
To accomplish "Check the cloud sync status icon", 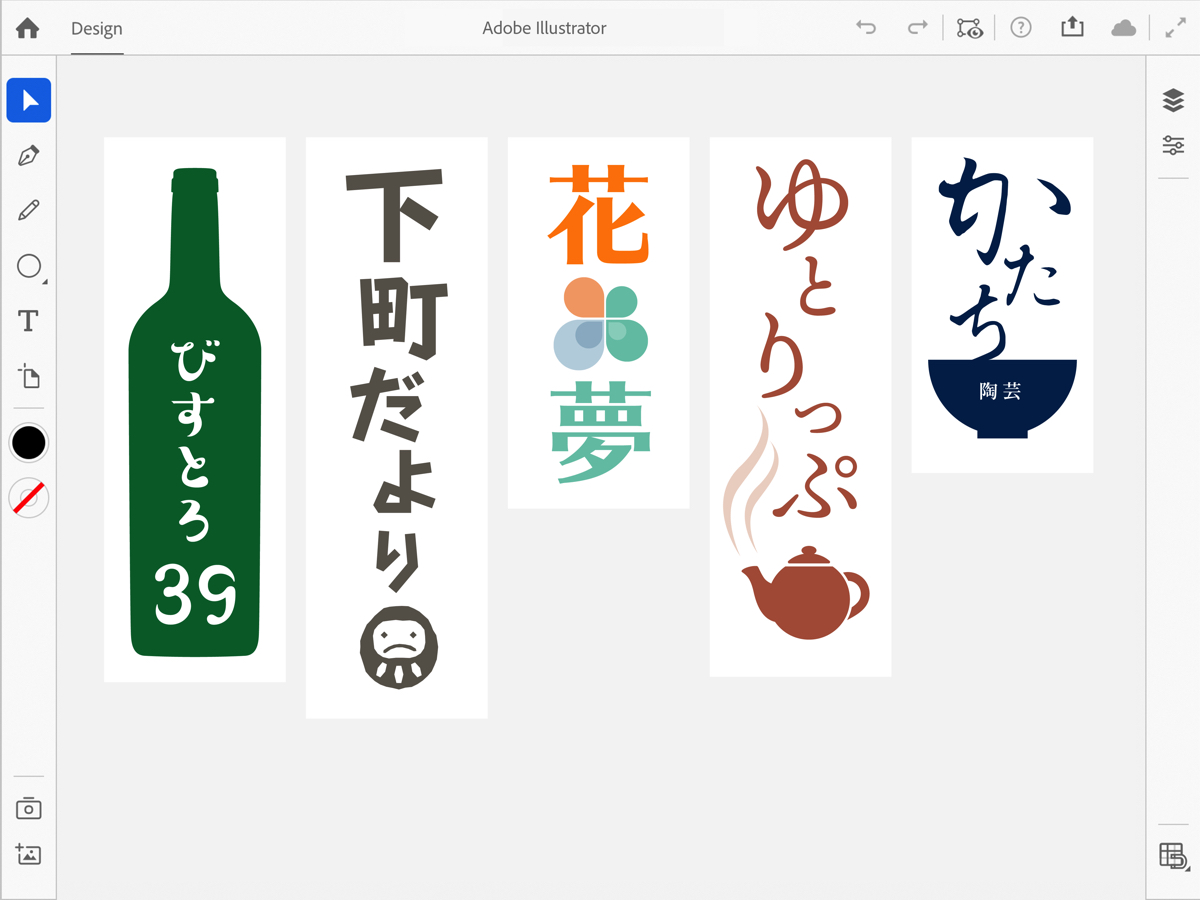I will (1124, 28).
